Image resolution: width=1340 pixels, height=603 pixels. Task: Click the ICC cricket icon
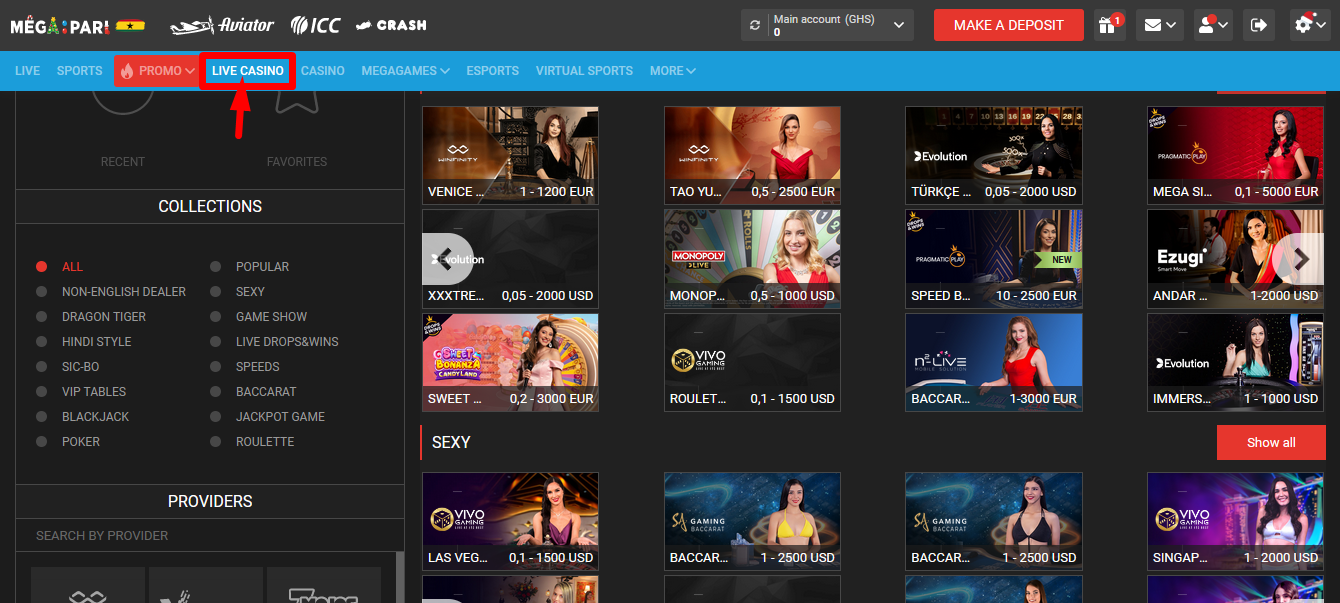[314, 25]
